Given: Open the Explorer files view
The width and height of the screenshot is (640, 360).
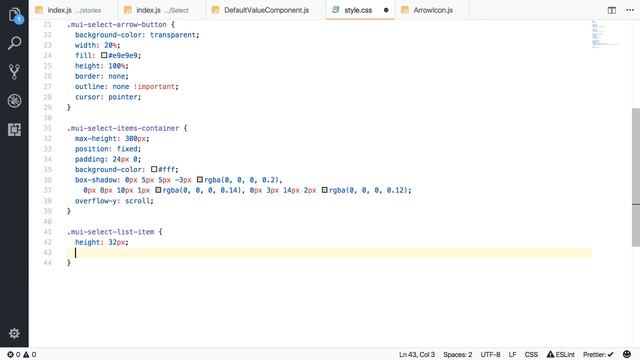Looking at the screenshot, I should point(14,15).
